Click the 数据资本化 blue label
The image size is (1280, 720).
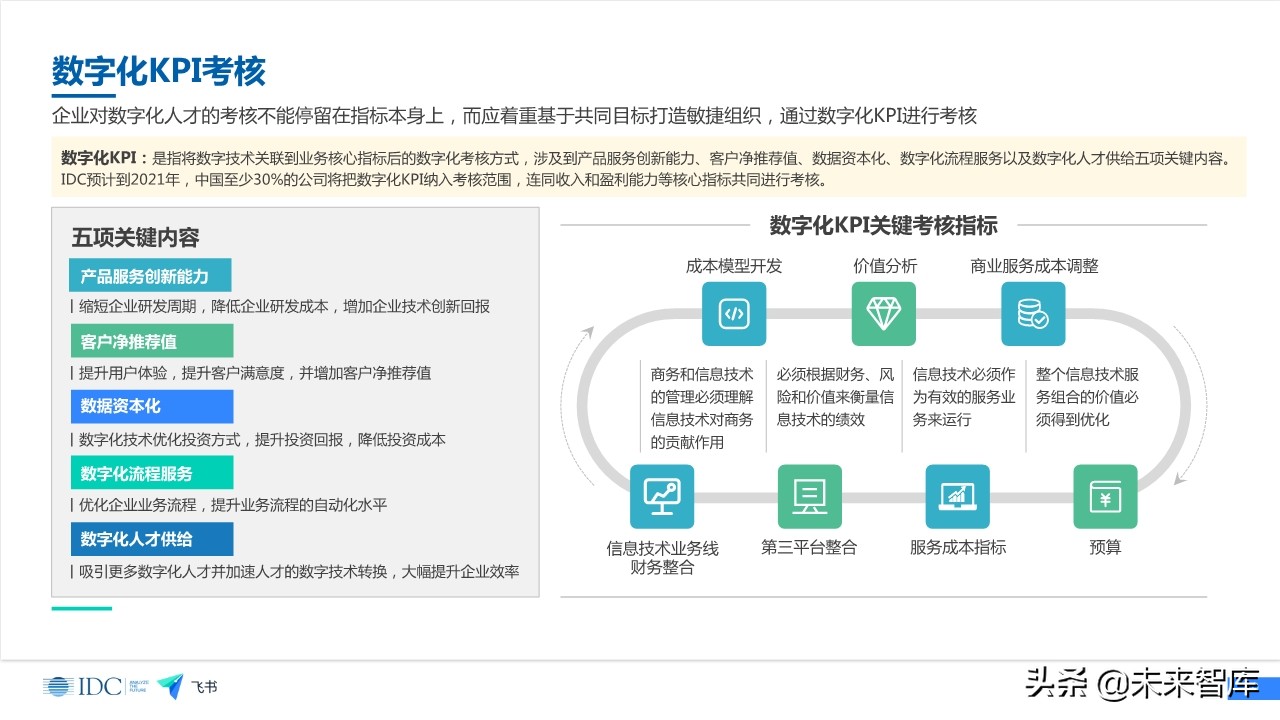(x=151, y=406)
